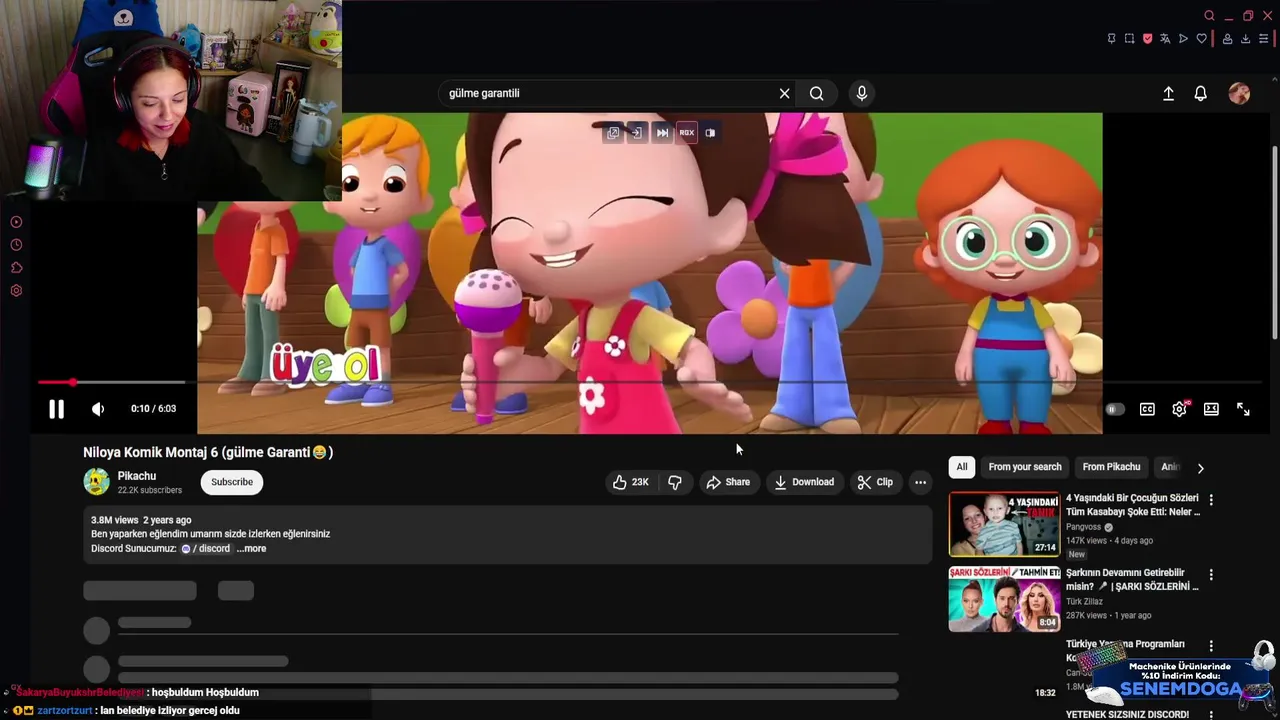Open more actions three-dot menu
Screen dimensions: 1280x720
(920, 482)
